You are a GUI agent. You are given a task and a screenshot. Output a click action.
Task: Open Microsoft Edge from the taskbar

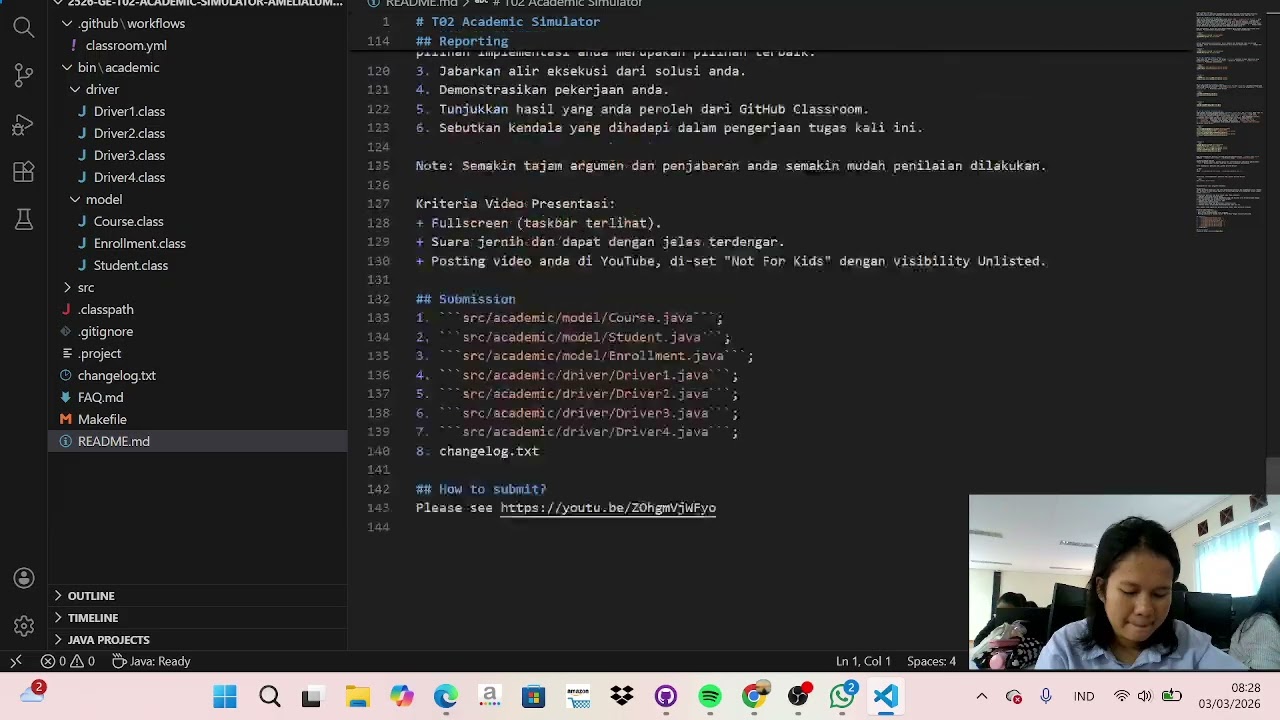point(445,696)
